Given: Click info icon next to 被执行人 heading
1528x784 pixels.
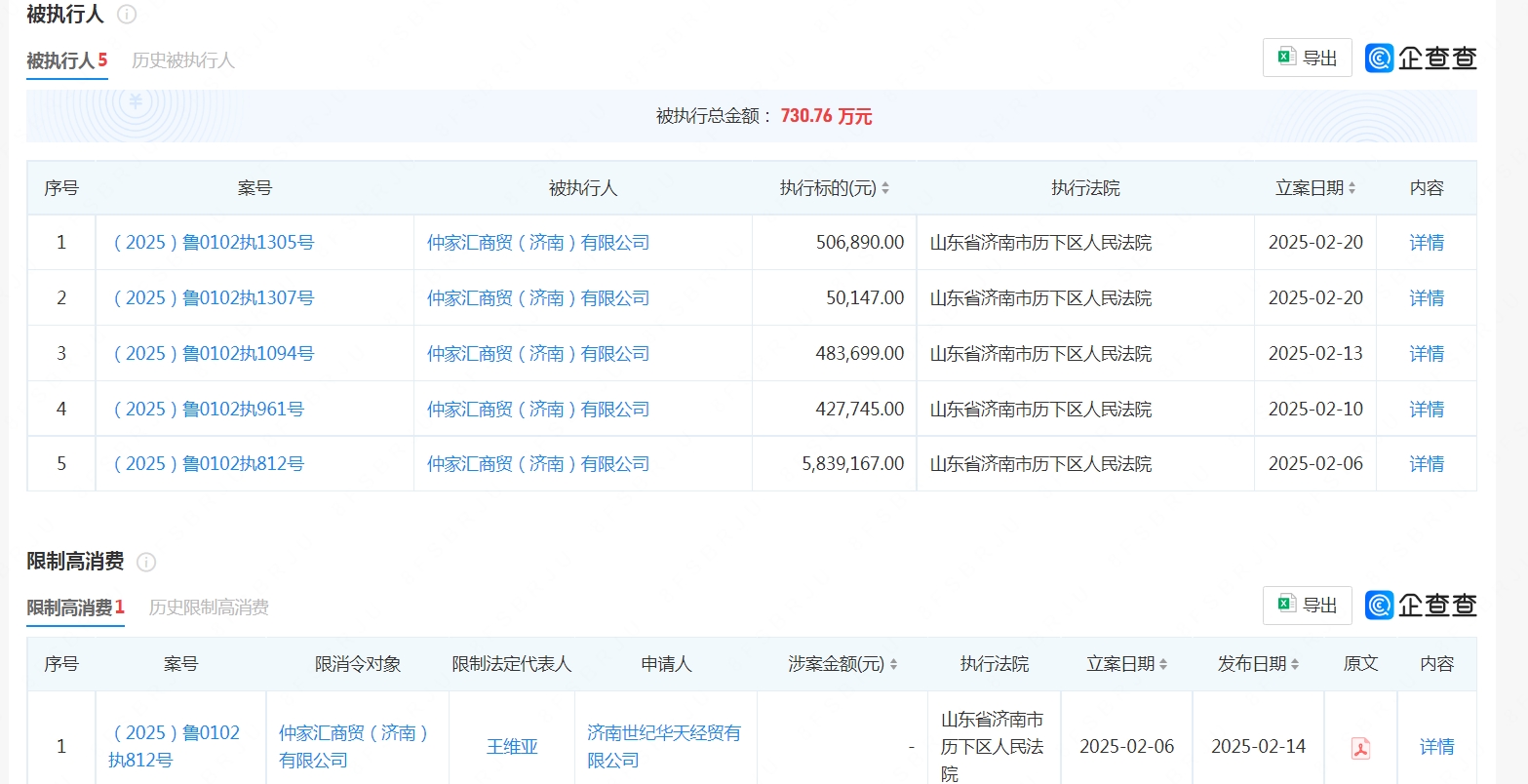Looking at the screenshot, I should tap(127, 15).
